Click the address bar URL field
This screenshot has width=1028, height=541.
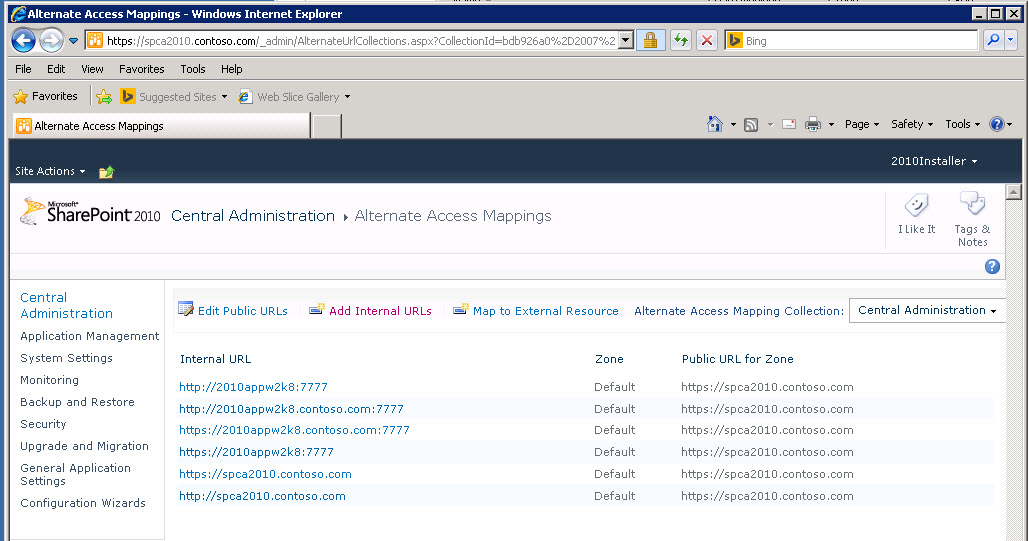point(361,41)
